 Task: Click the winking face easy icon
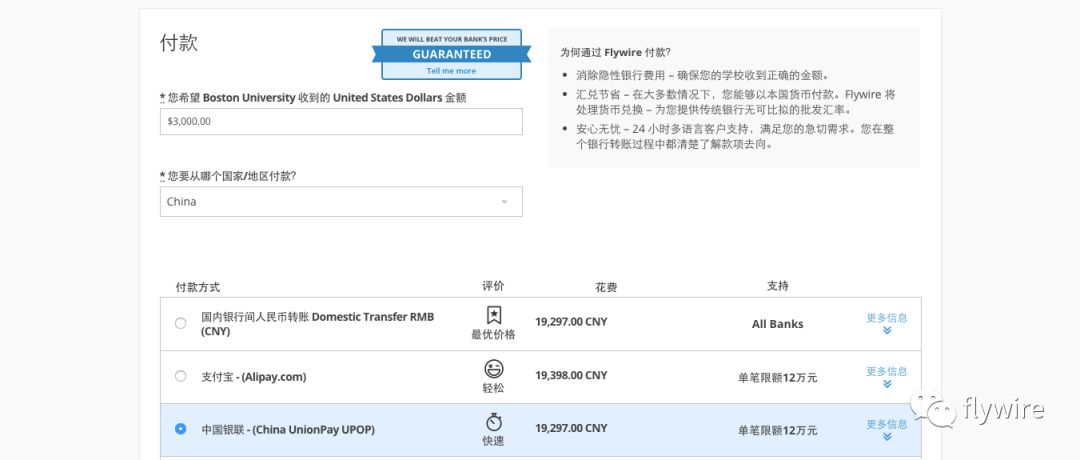(x=493, y=368)
